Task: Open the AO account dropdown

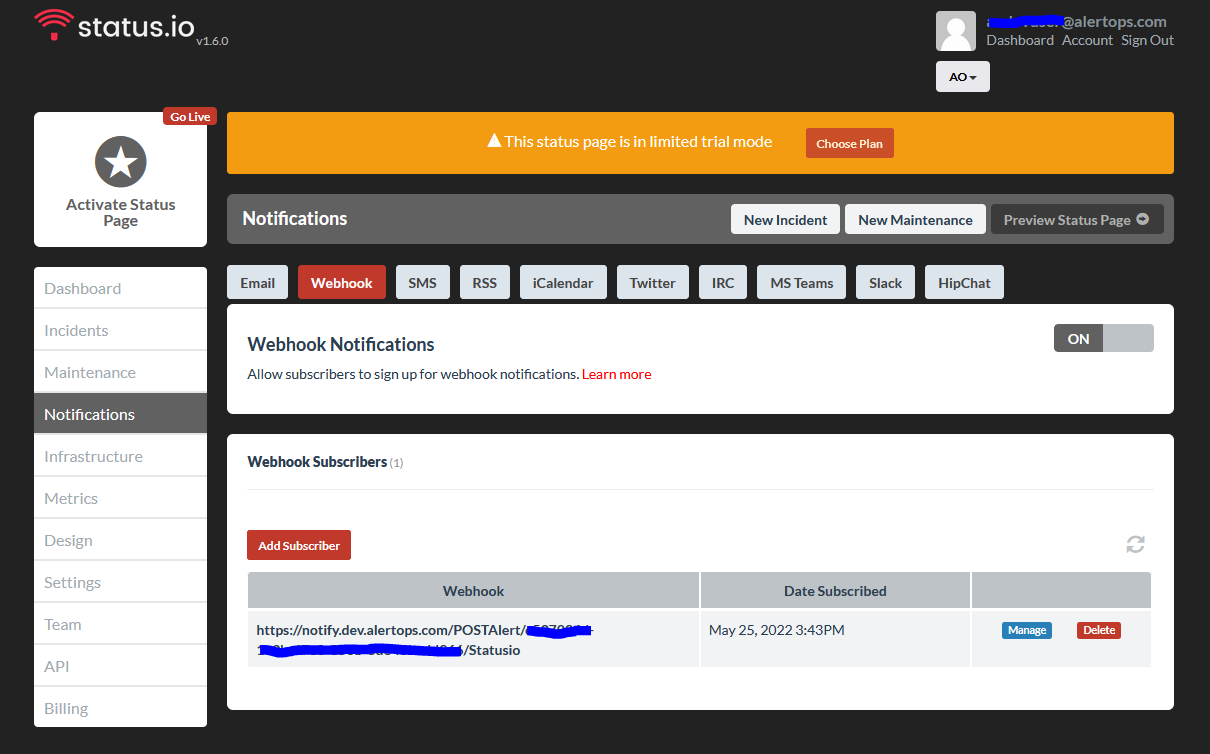Action: pyautogui.click(x=962, y=77)
